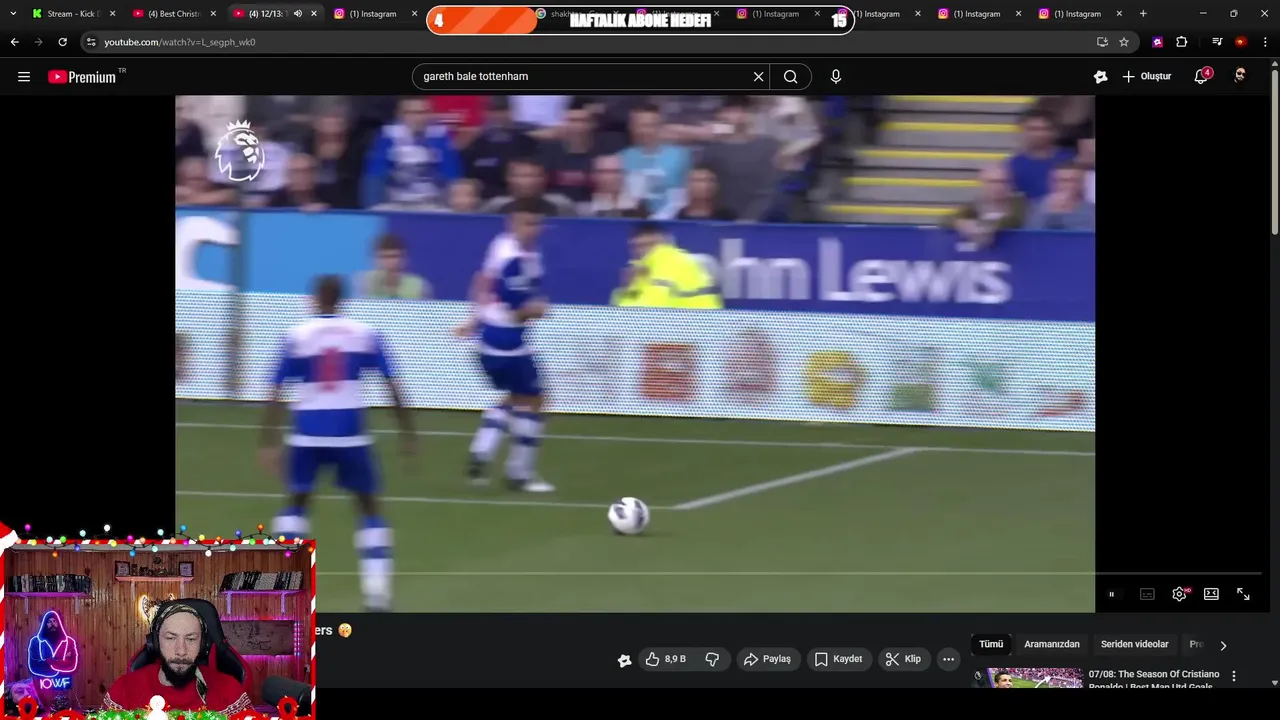Bookmark this page with the star icon
This screenshot has height=720, width=1280.
pyautogui.click(x=1124, y=42)
